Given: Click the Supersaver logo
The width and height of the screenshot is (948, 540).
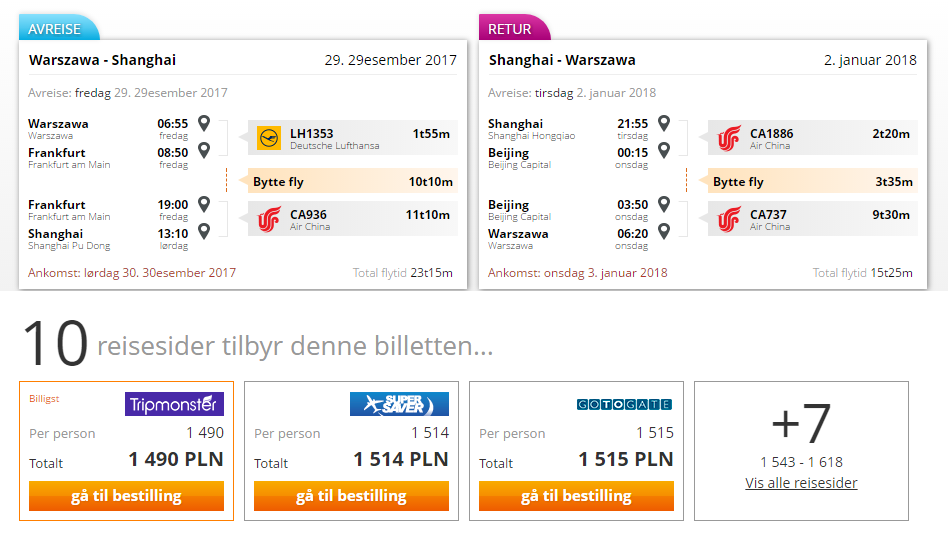Looking at the screenshot, I should point(399,404).
